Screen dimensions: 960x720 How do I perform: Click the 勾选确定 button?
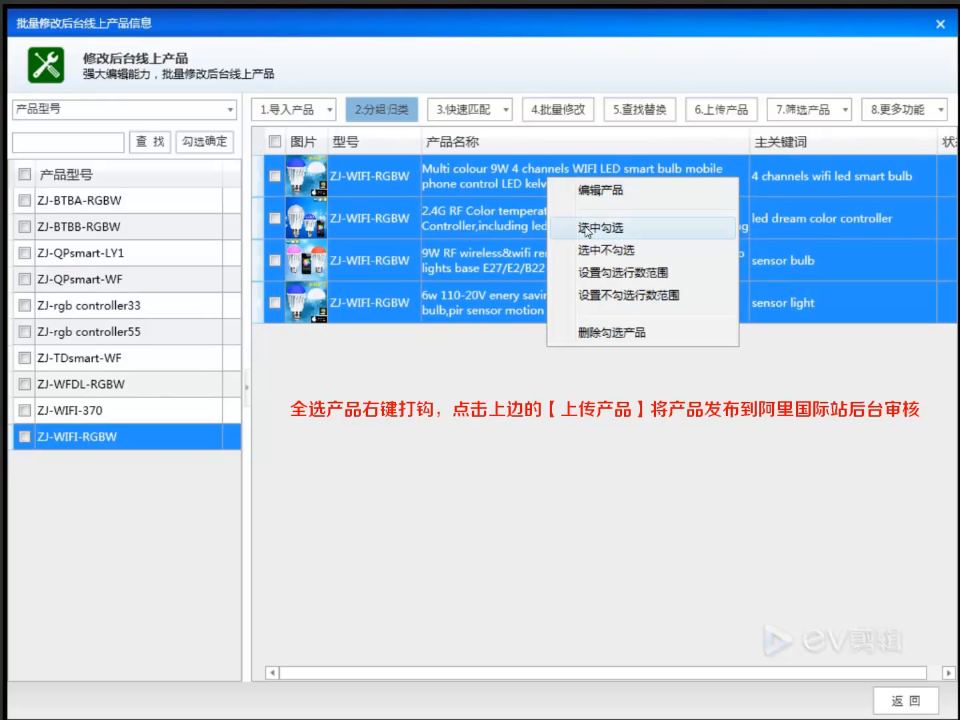tap(204, 142)
